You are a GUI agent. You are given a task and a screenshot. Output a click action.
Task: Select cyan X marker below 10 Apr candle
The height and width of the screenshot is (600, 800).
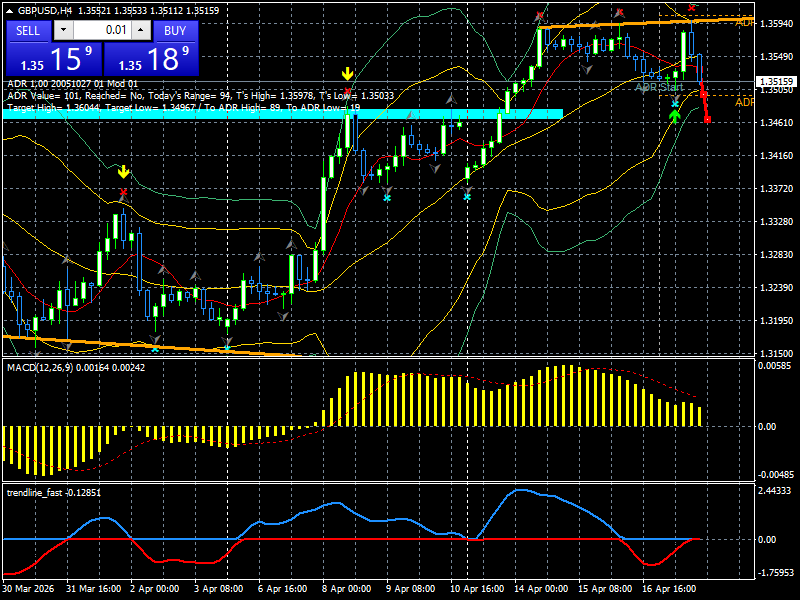[x=467, y=196]
